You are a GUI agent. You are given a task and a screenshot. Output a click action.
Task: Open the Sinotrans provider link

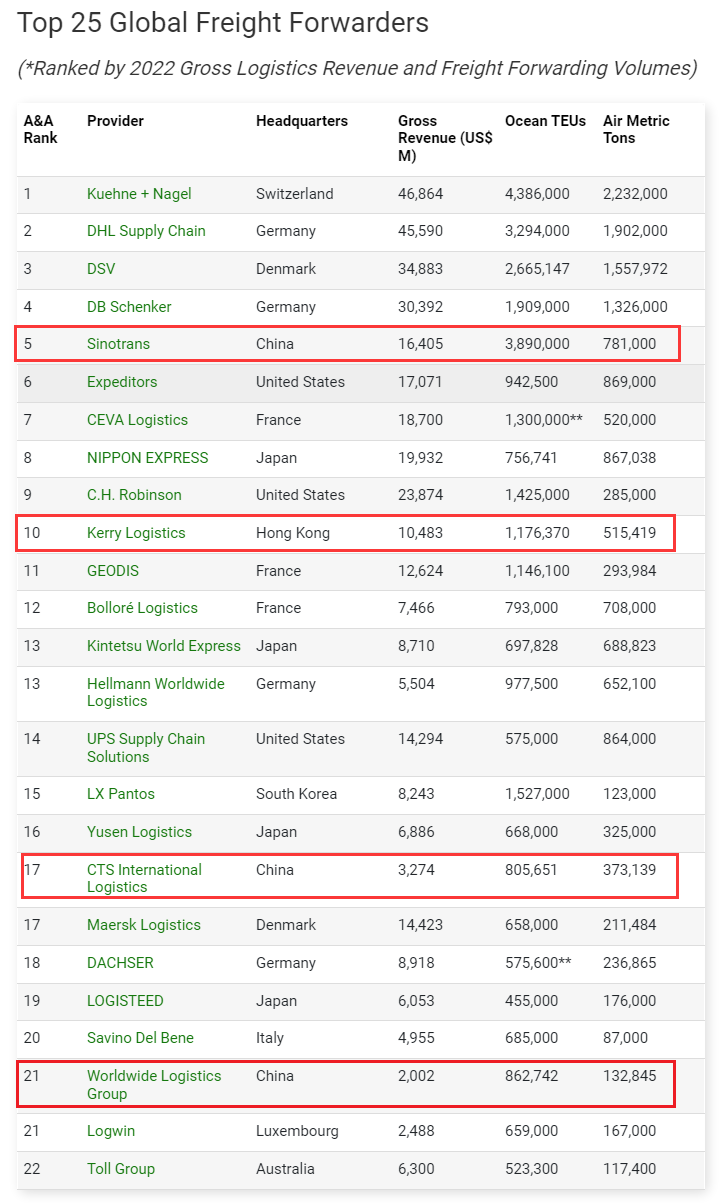coord(118,344)
